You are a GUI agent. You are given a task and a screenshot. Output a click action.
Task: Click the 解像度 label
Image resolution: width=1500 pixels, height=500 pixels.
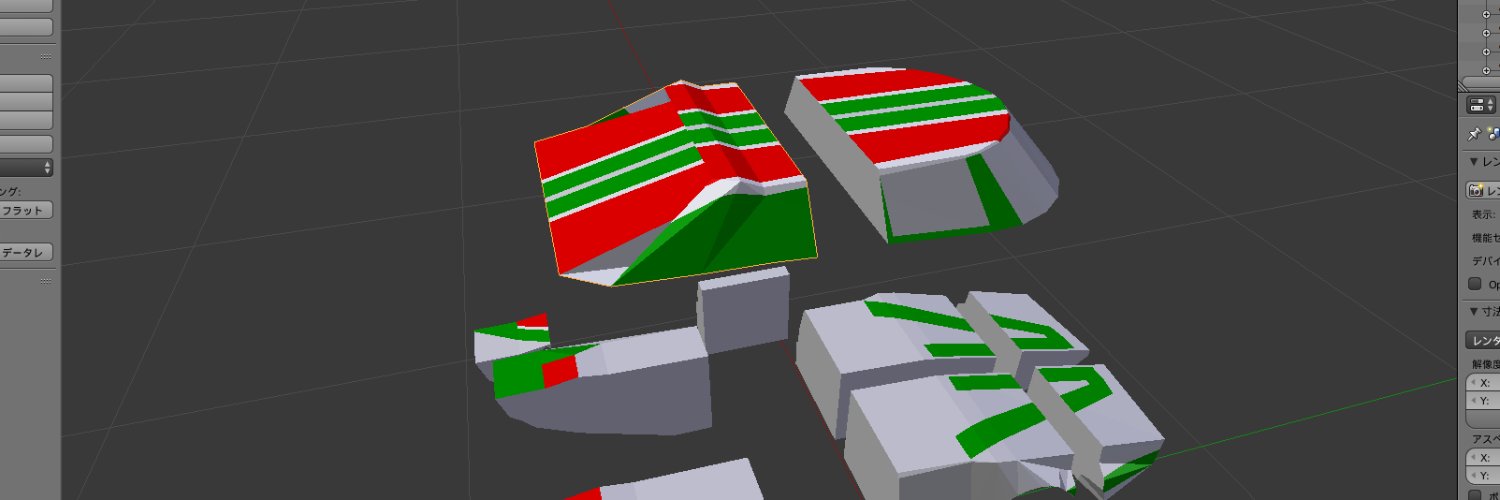pyautogui.click(x=1485, y=364)
